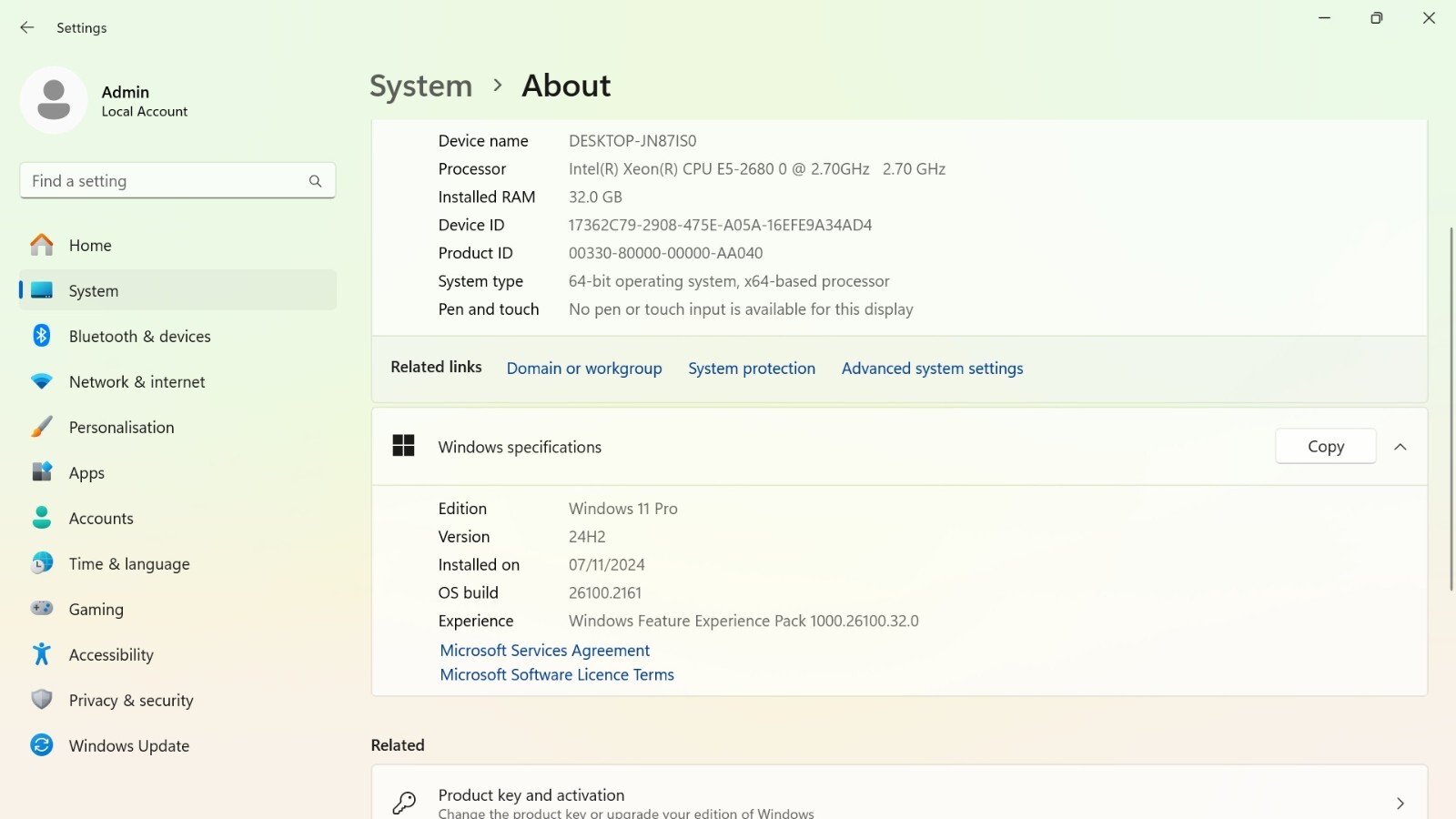Click the search magnifier icon

pos(315,181)
